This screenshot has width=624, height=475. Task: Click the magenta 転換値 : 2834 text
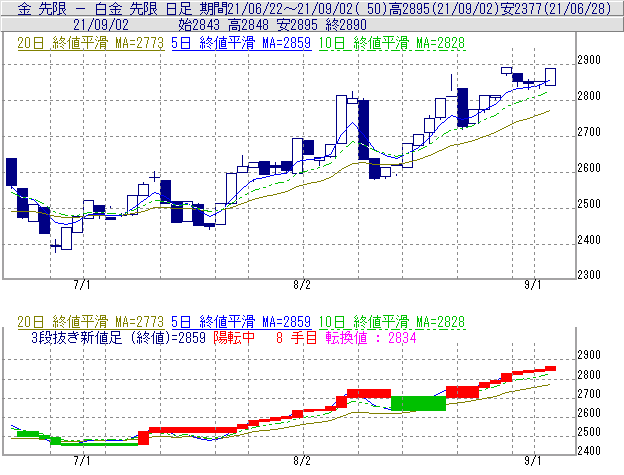coord(371,338)
